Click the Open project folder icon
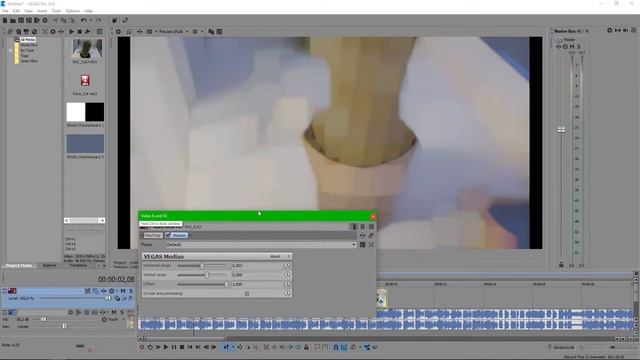The height and width of the screenshot is (360, 640). tap(13, 20)
